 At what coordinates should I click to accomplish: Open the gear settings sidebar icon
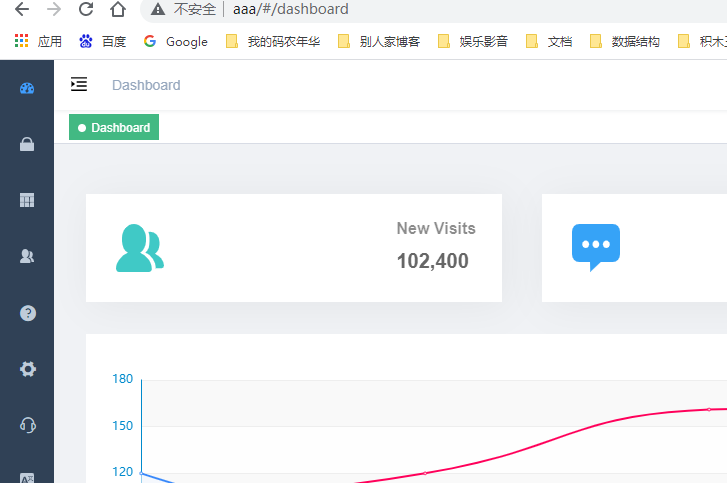(28, 369)
